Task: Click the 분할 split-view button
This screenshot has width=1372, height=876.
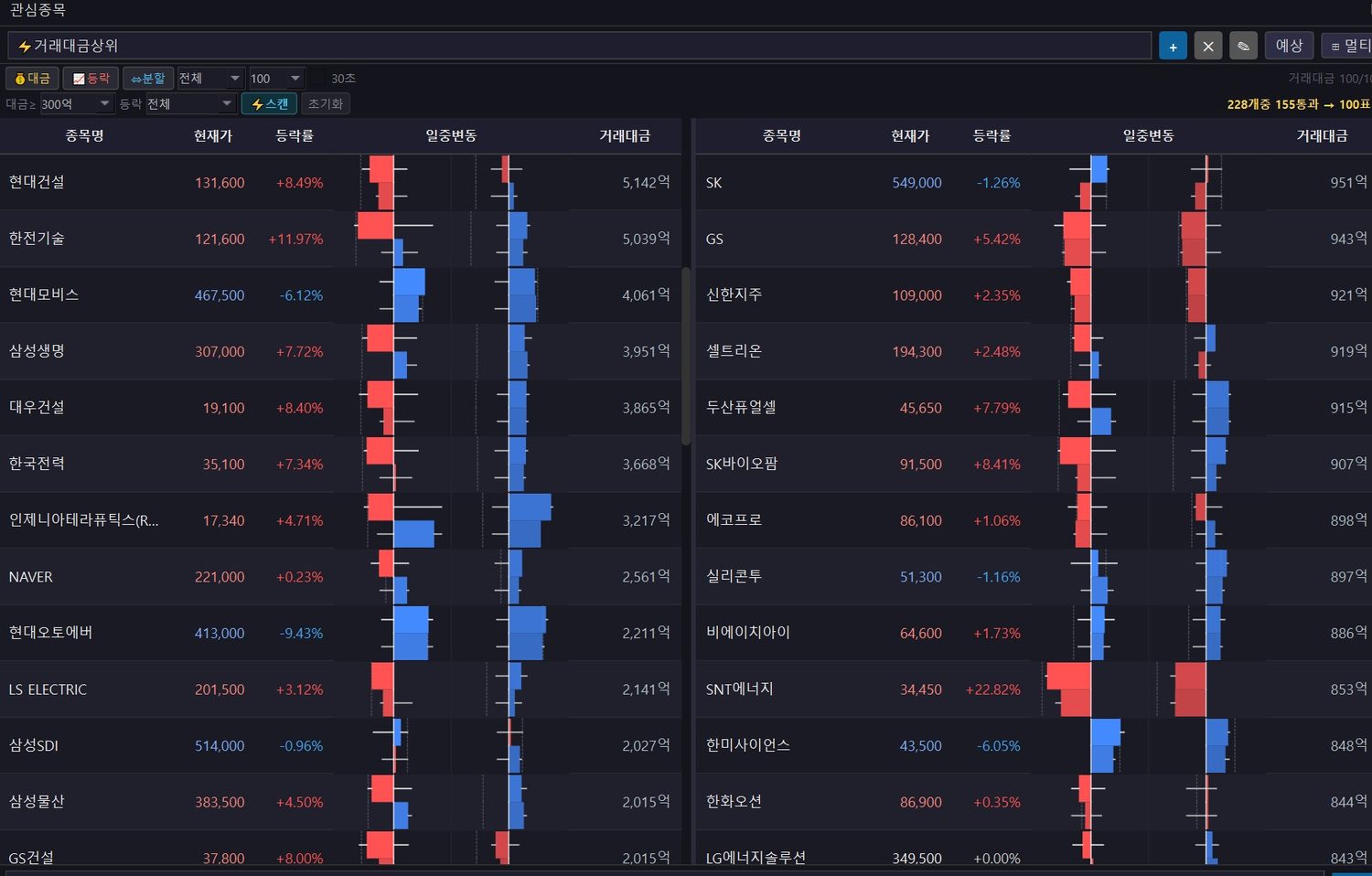Action: click(148, 79)
